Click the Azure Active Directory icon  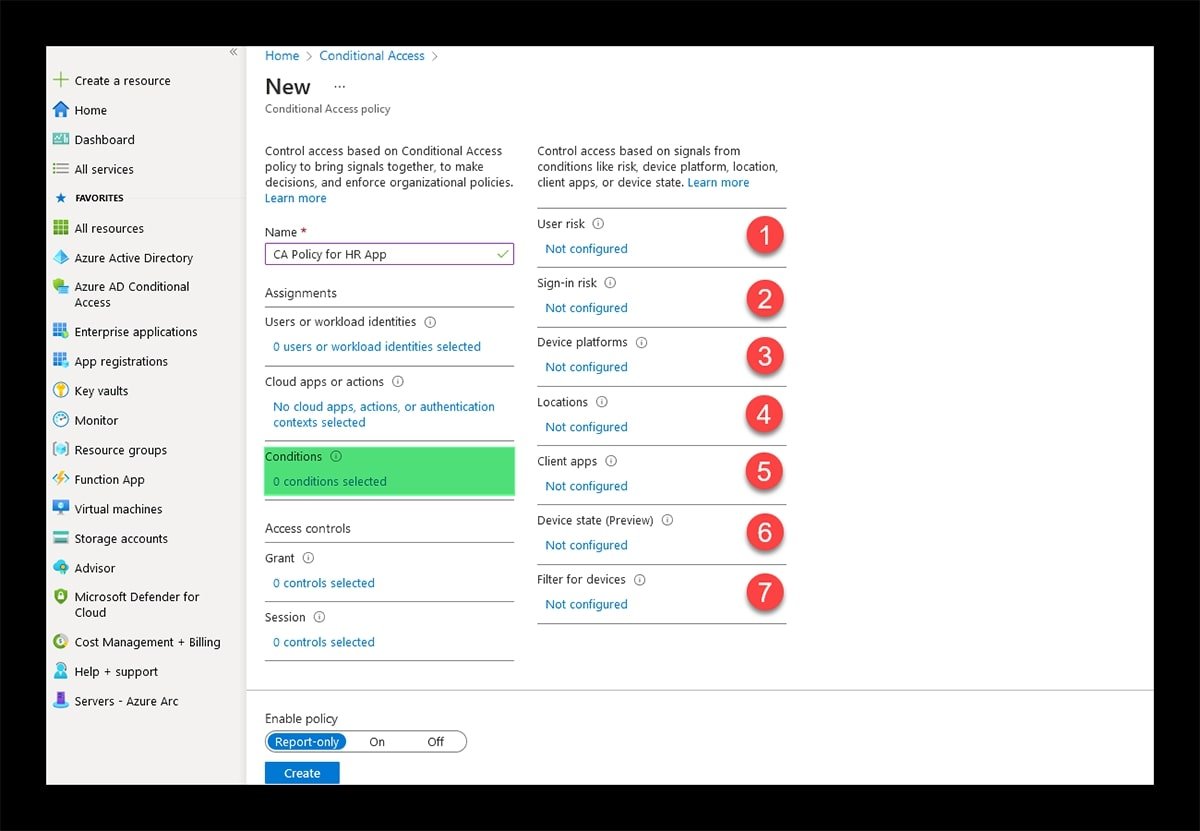pos(61,258)
